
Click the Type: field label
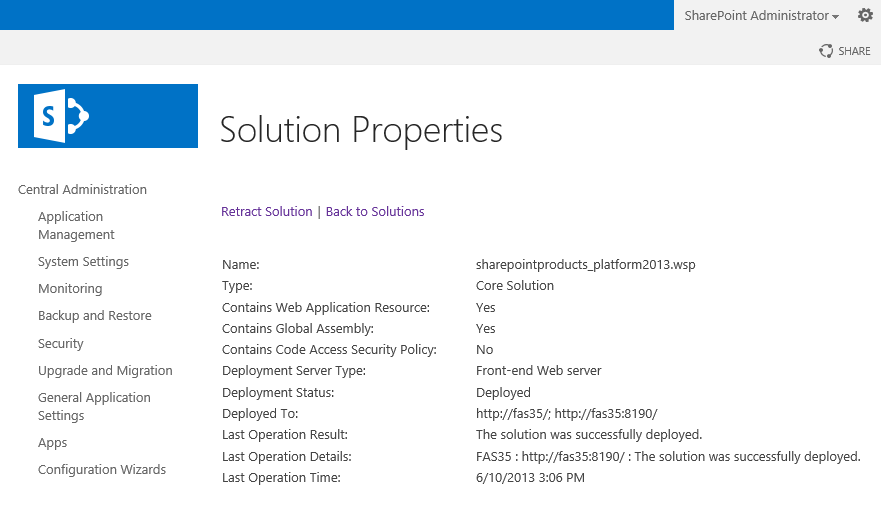pyautogui.click(x=237, y=286)
